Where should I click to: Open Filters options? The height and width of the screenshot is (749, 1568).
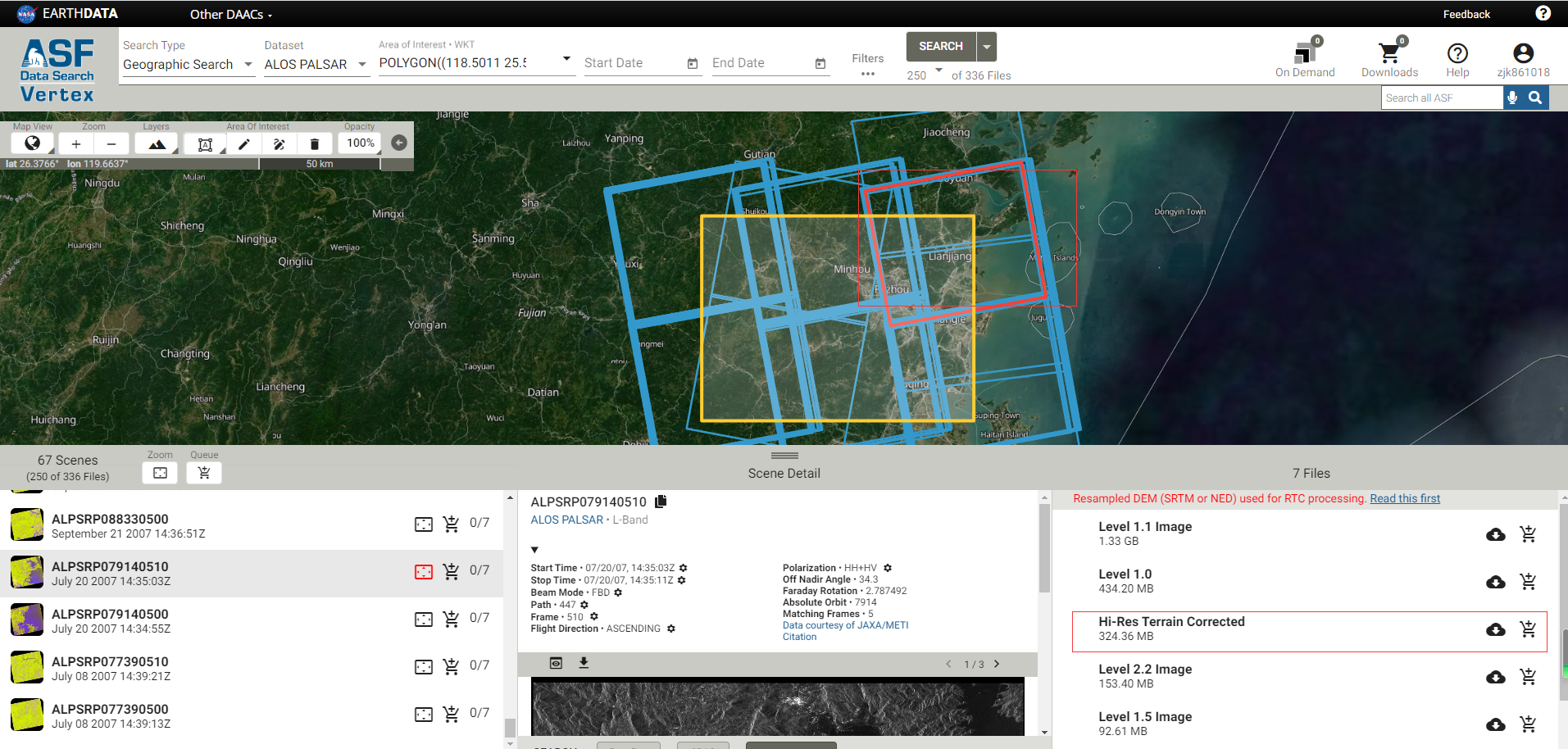pos(867,65)
